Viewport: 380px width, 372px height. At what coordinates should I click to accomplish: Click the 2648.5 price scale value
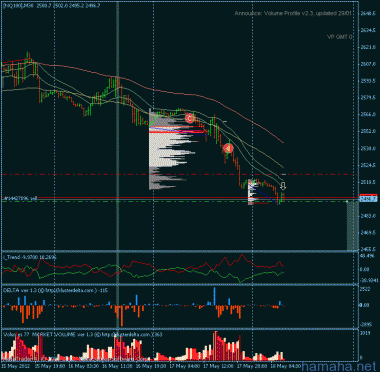pyautogui.click(x=369, y=14)
